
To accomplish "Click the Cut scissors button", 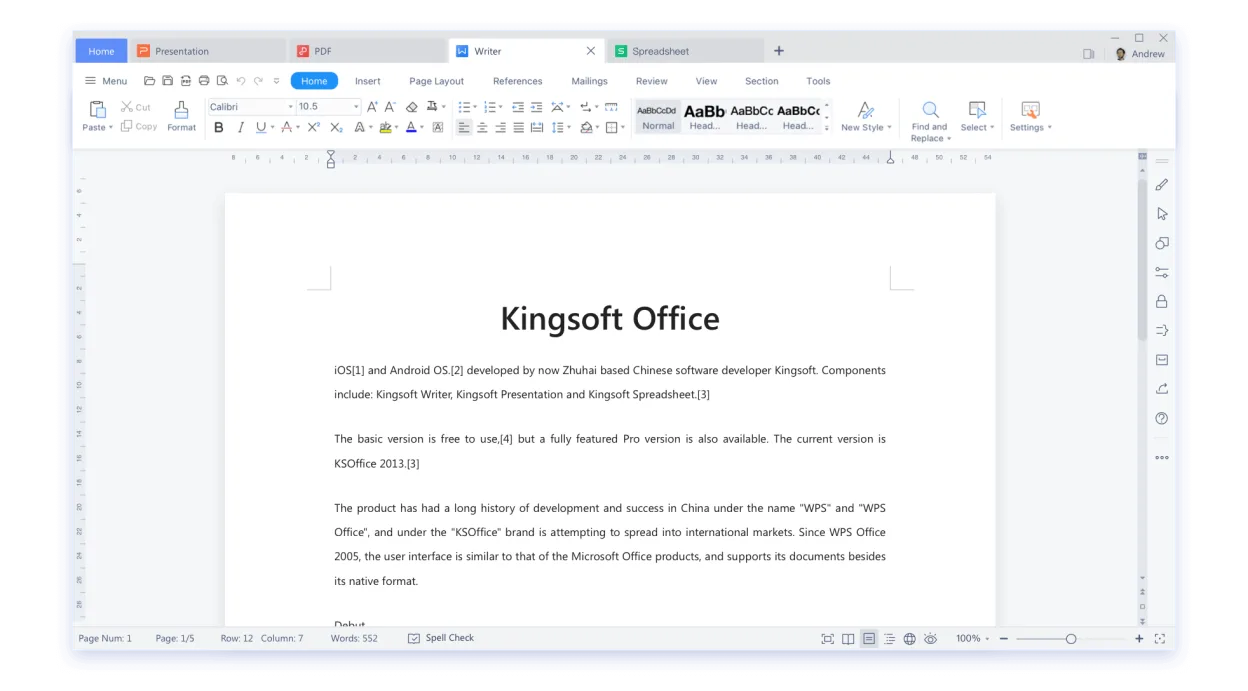I will 136,107.
